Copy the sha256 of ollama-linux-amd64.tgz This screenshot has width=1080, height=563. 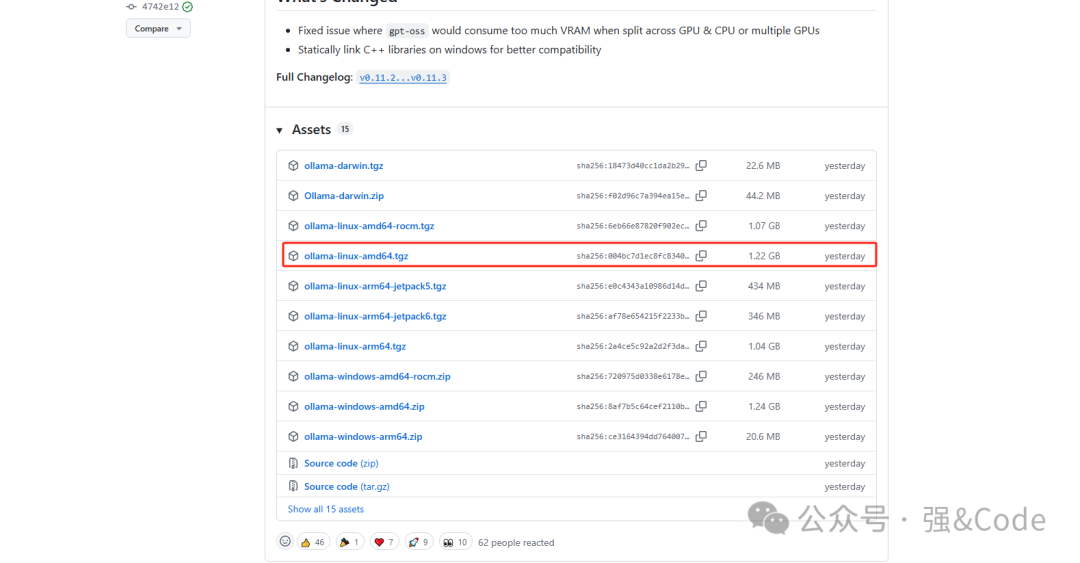(701, 256)
